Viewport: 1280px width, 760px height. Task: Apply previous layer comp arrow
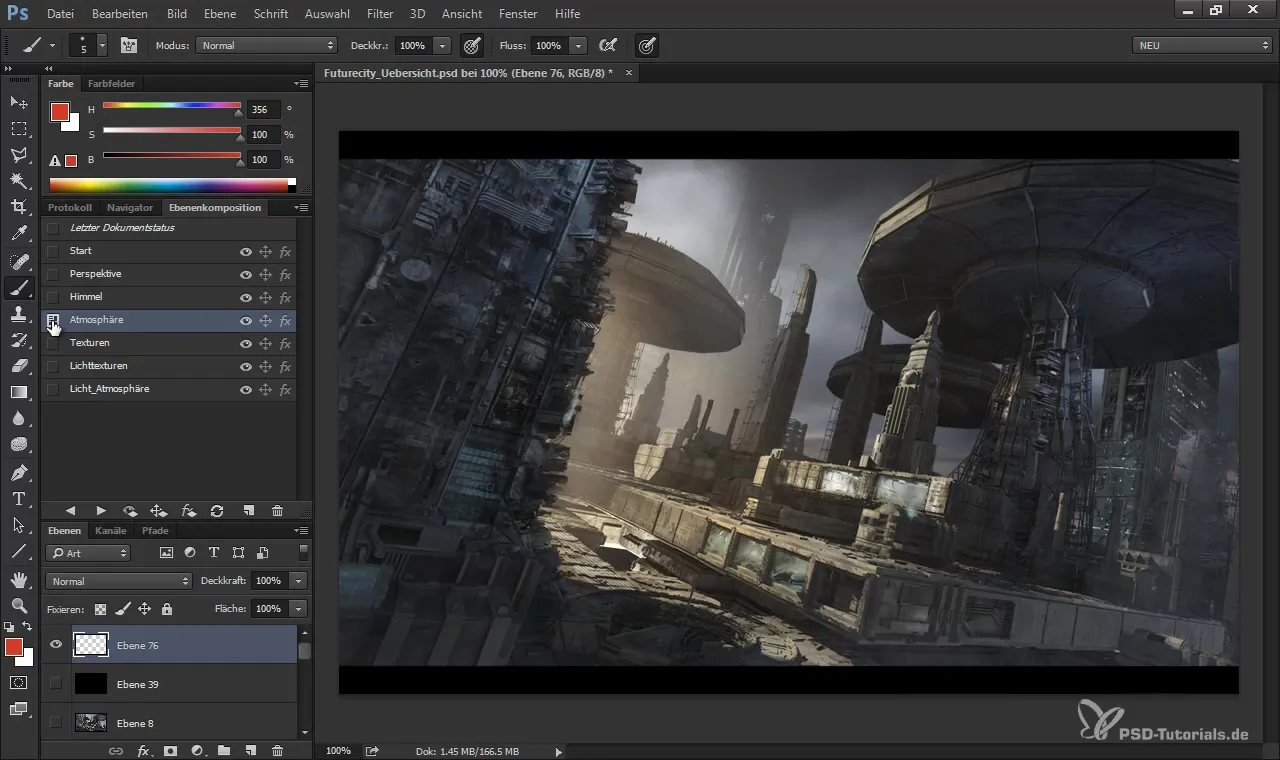[x=71, y=510]
